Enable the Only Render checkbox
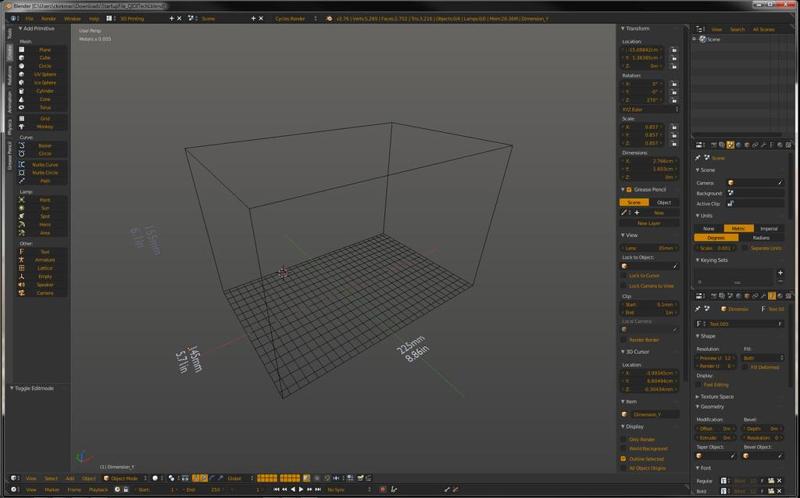This screenshot has width=800, height=498. tap(624, 439)
